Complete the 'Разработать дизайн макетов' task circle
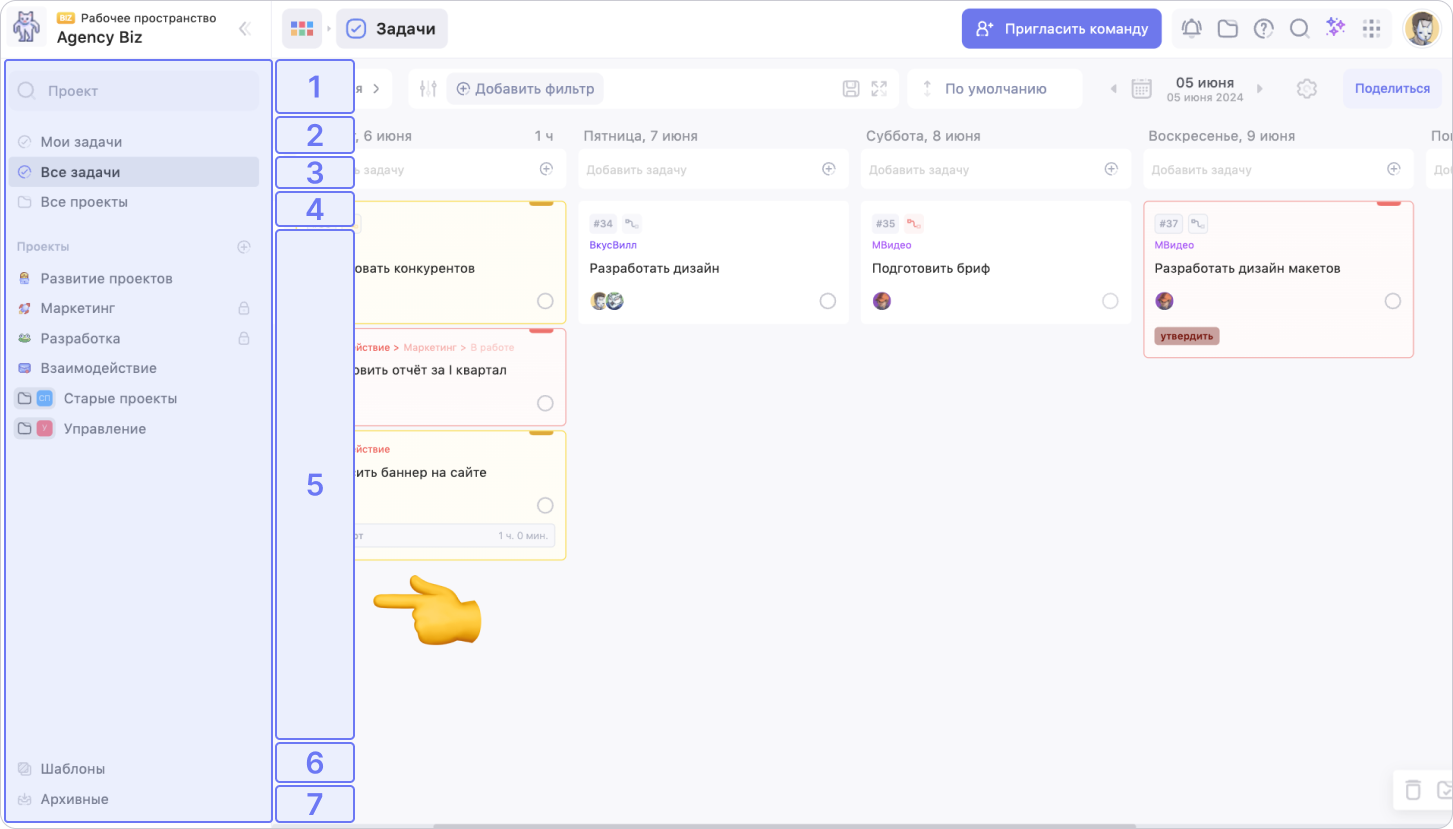 (1392, 301)
